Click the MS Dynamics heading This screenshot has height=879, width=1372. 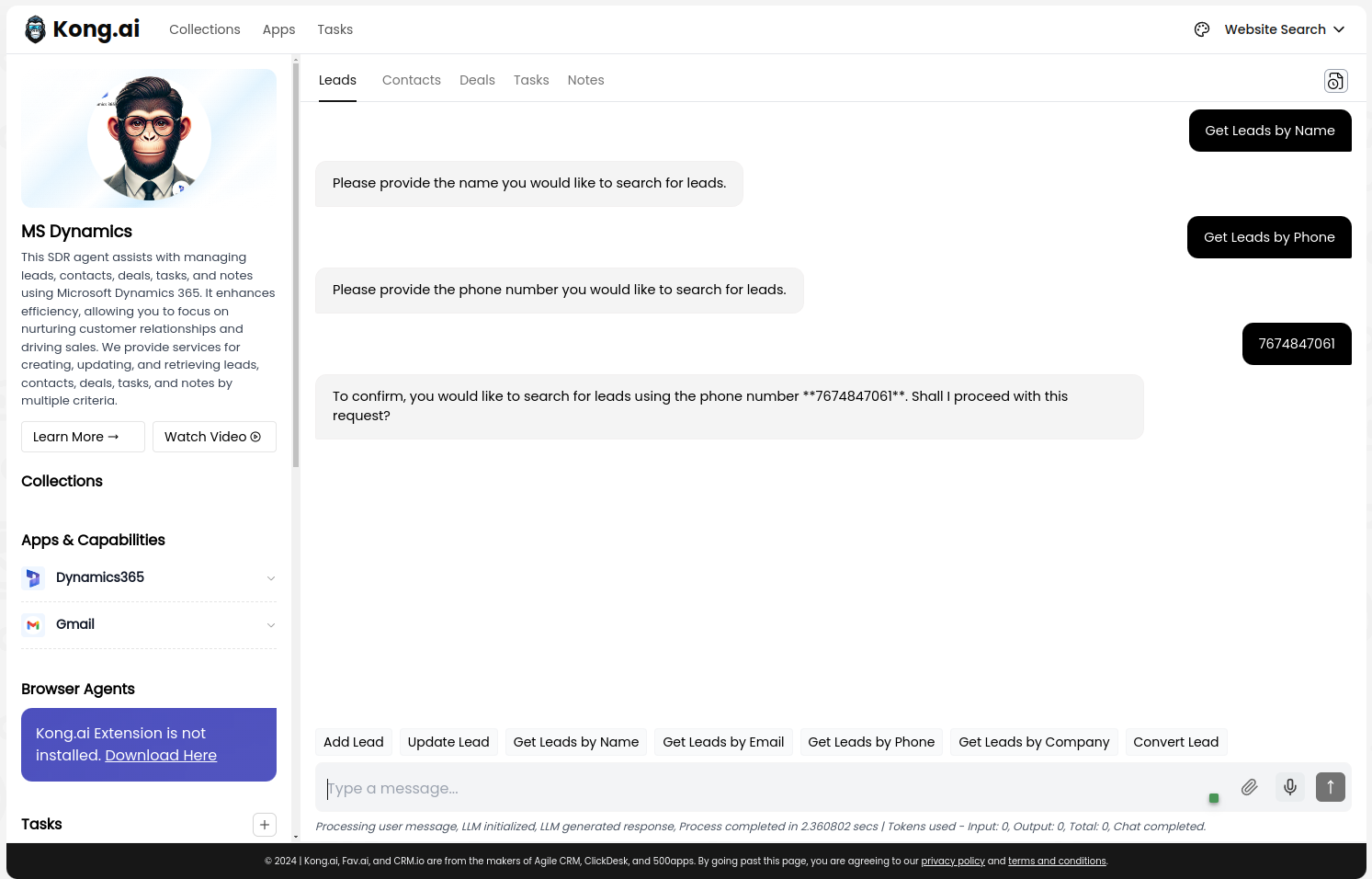coord(77,232)
